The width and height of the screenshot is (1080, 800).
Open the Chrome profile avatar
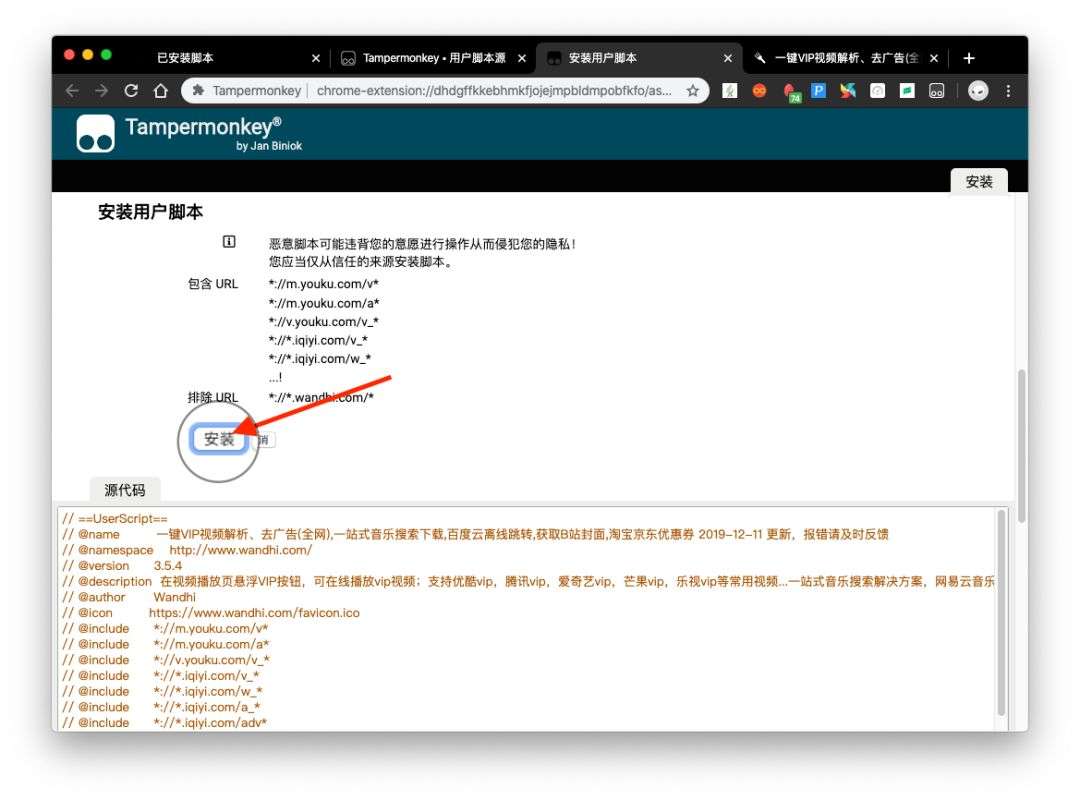pyautogui.click(x=978, y=90)
